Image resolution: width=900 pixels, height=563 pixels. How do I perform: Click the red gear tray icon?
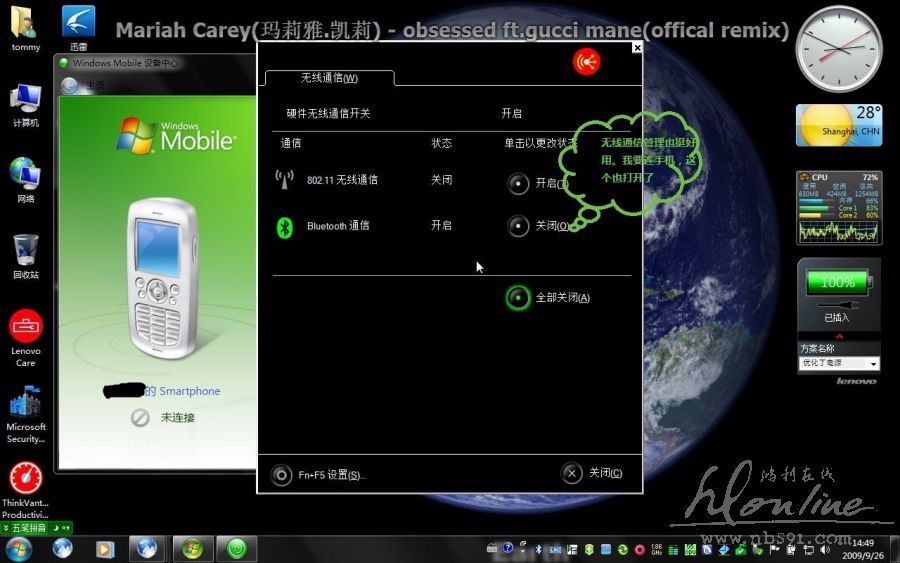tap(639, 550)
